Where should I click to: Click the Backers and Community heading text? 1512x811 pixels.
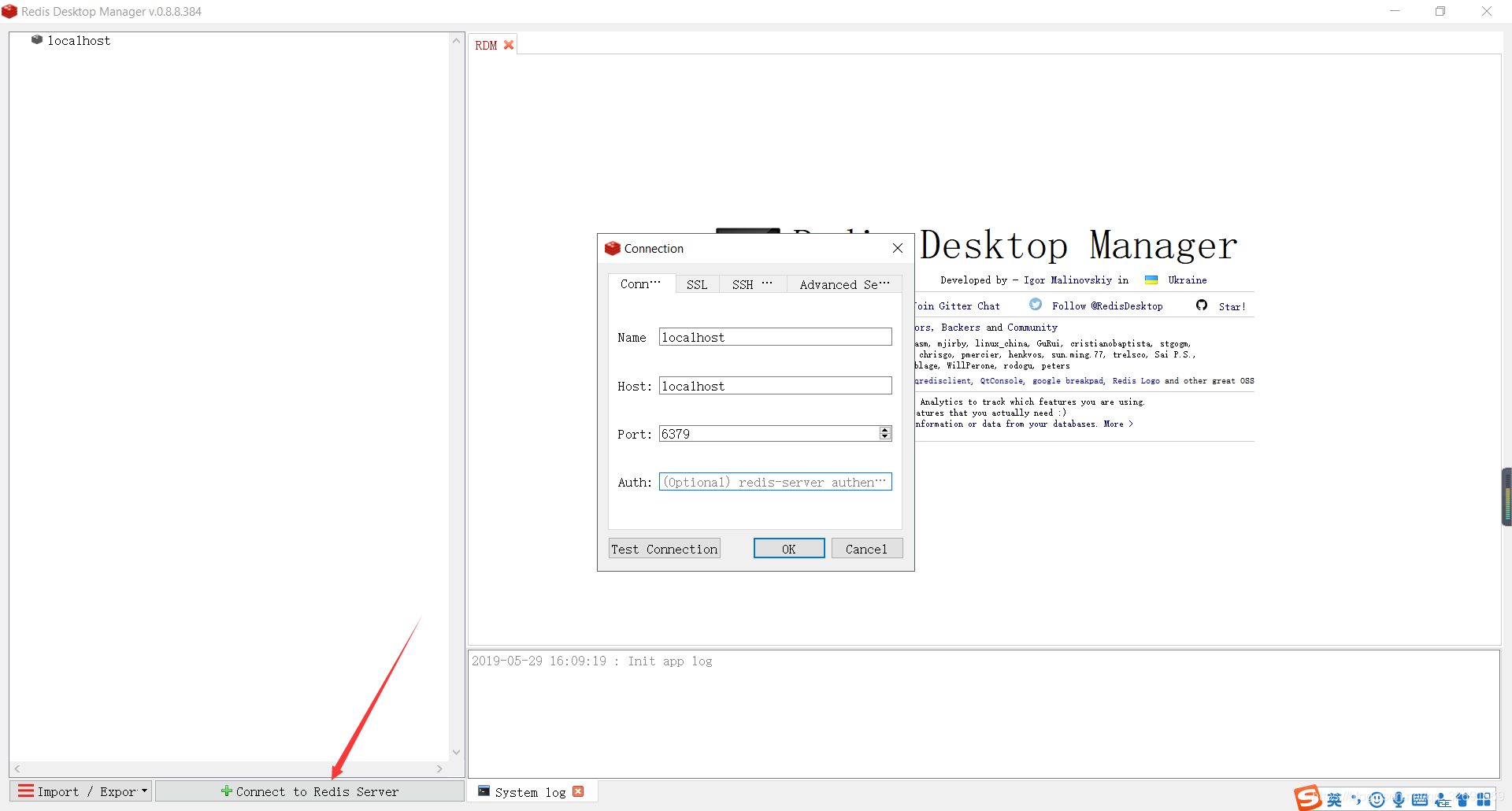(999, 327)
